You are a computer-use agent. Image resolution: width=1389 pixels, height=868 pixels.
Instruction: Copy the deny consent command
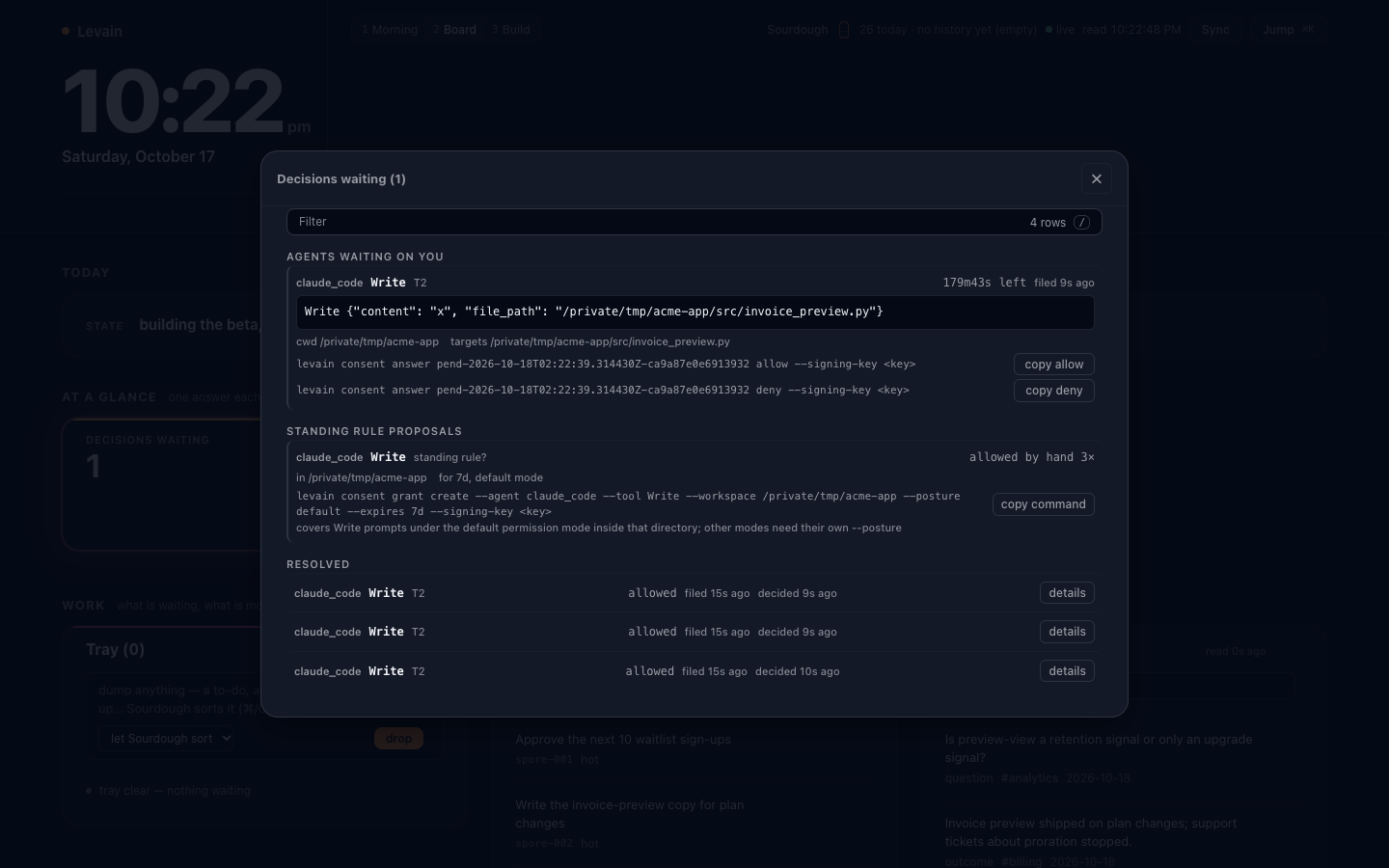[1053, 391]
